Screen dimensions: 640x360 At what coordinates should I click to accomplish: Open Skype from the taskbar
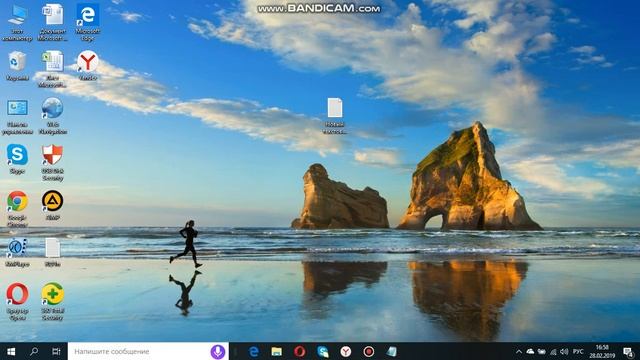click(323, 351)
